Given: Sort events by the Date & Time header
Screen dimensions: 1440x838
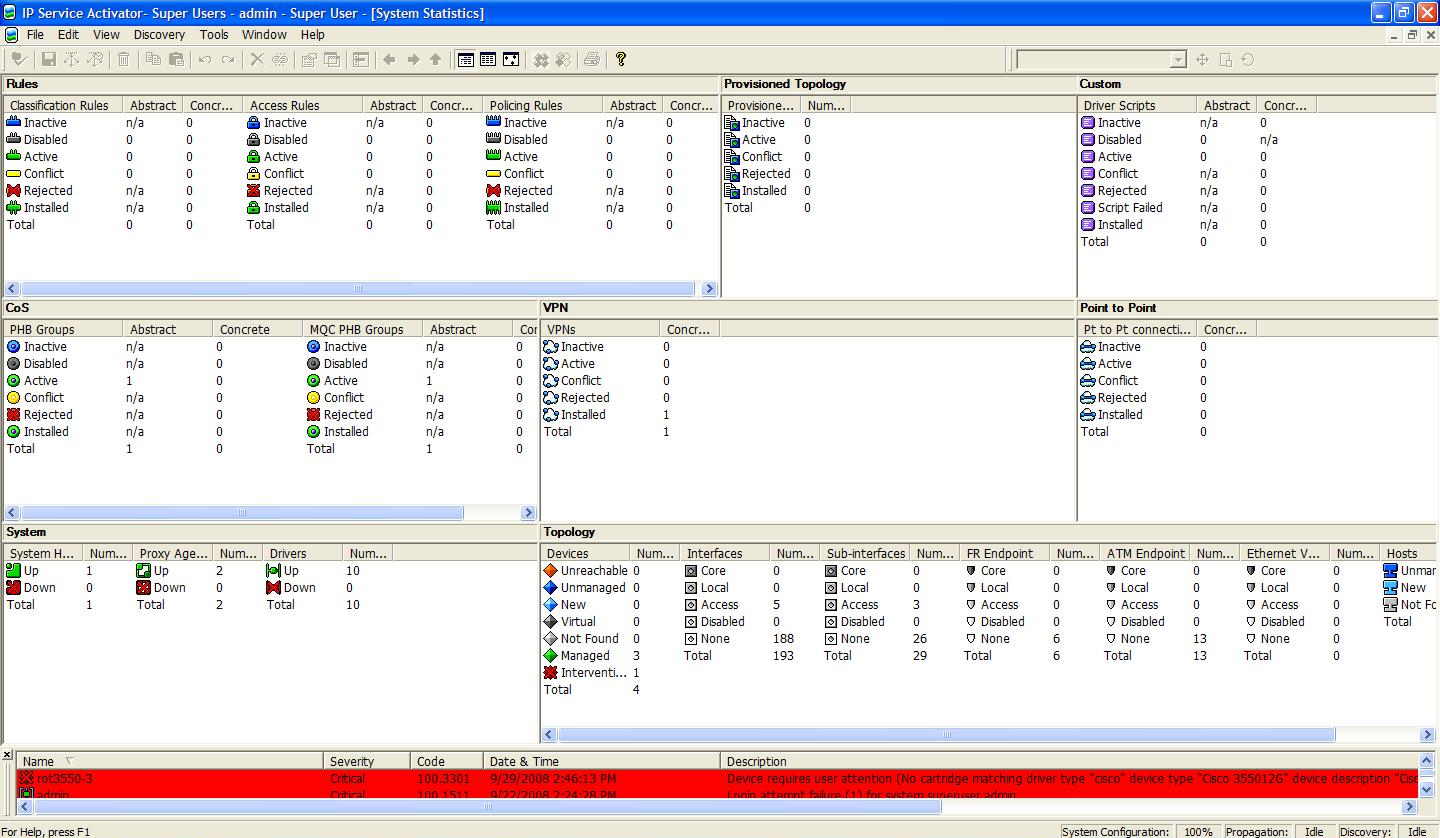Looking at the screenshot, I should pyautogui.click(x=602, y=761).
